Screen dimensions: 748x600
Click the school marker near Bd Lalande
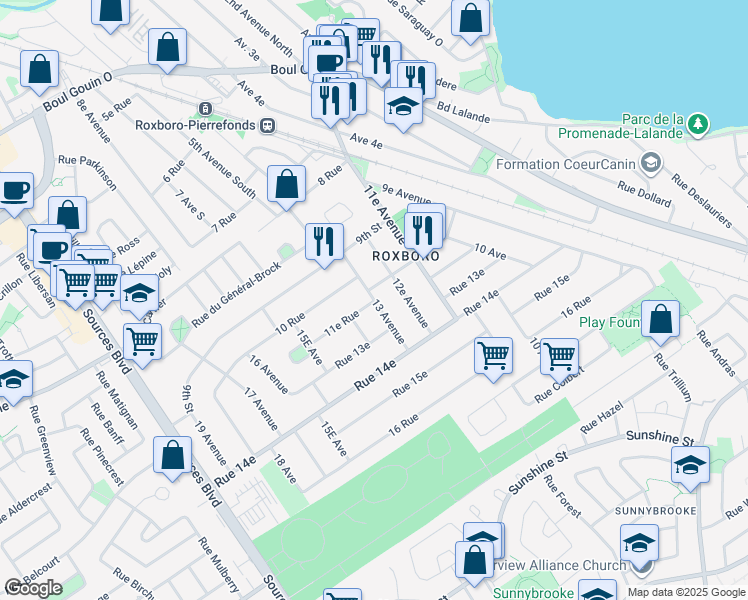(x=404, y=106)
